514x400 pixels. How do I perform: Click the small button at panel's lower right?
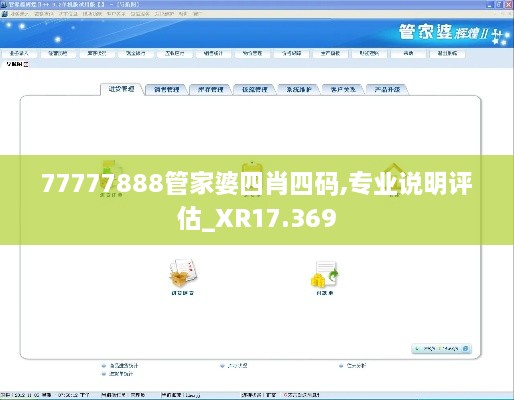tap(466, 349)
